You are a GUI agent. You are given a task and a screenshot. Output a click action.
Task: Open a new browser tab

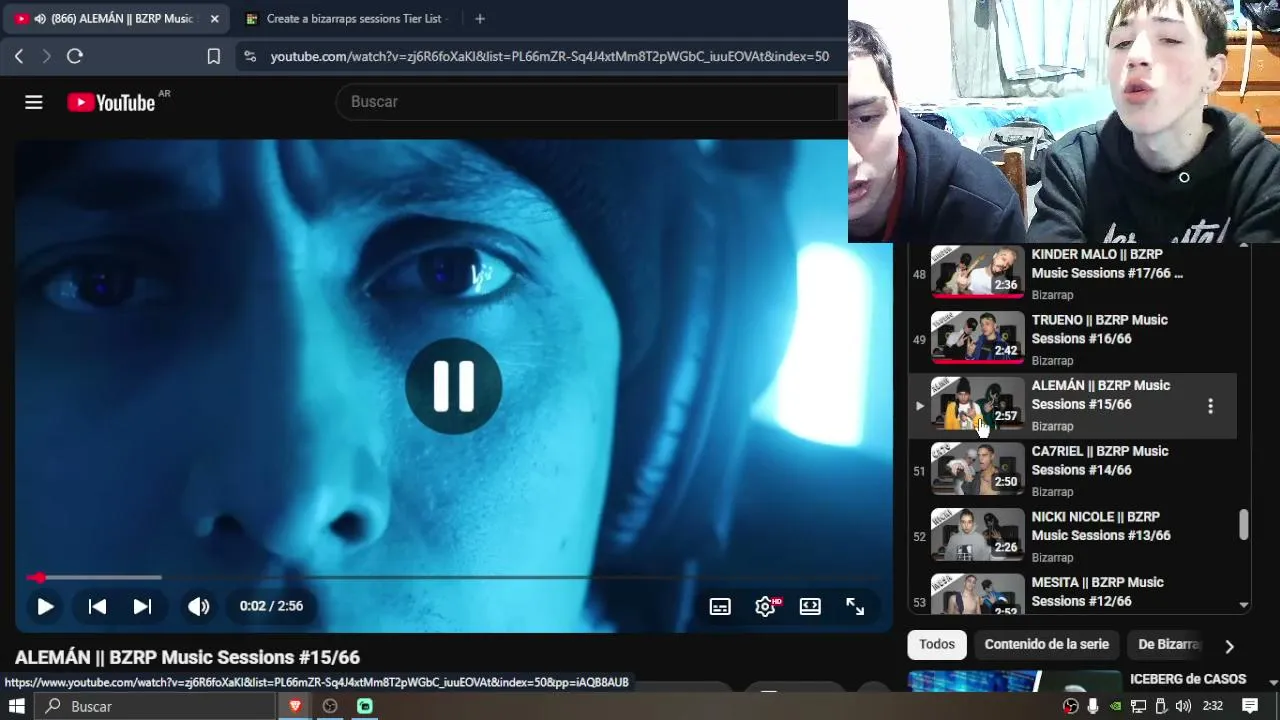point(480,19)
